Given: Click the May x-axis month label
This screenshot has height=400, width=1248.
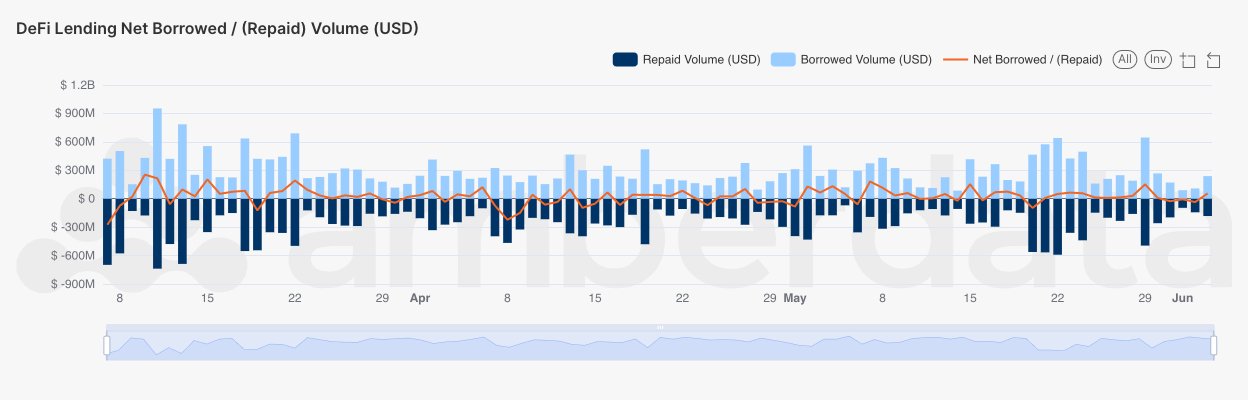Looking at the screenshot, I should [x=795, y=298].
